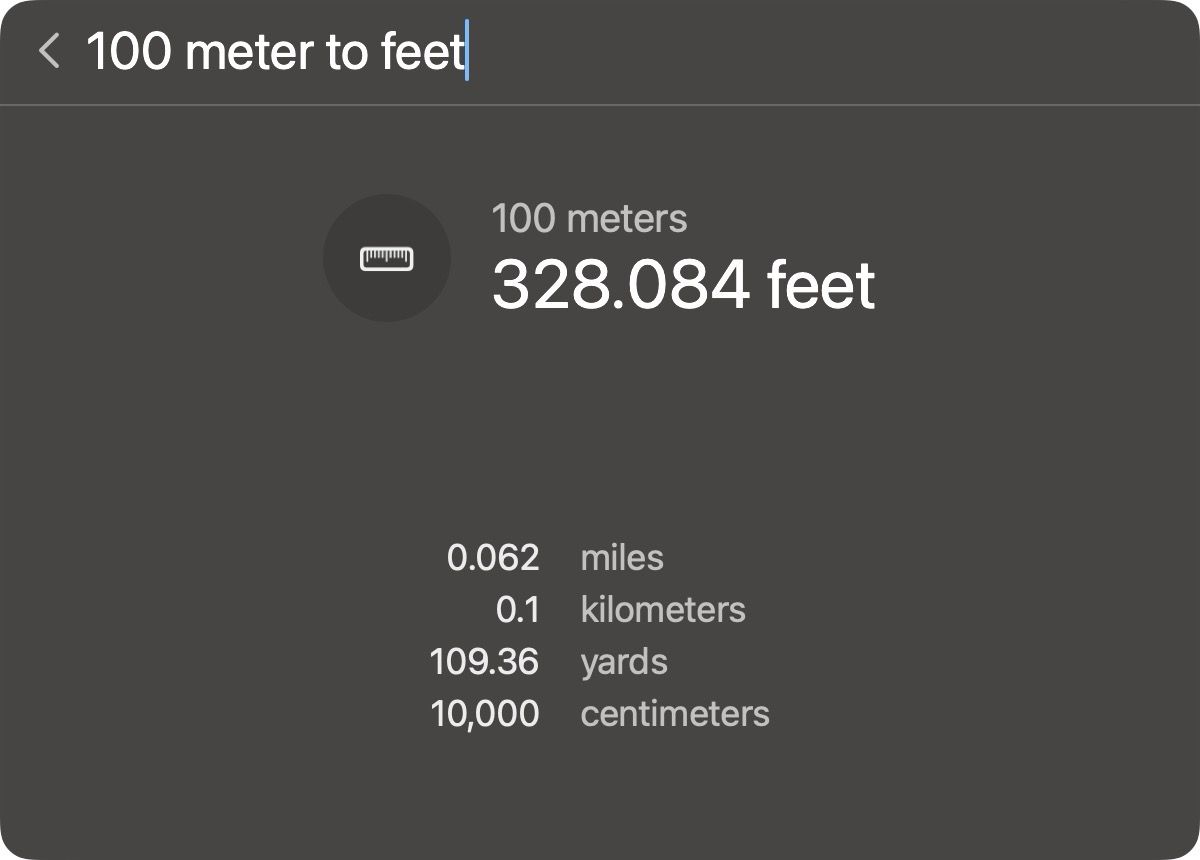
Task: Click the word "feet" in search query
Action: point(423,51)
